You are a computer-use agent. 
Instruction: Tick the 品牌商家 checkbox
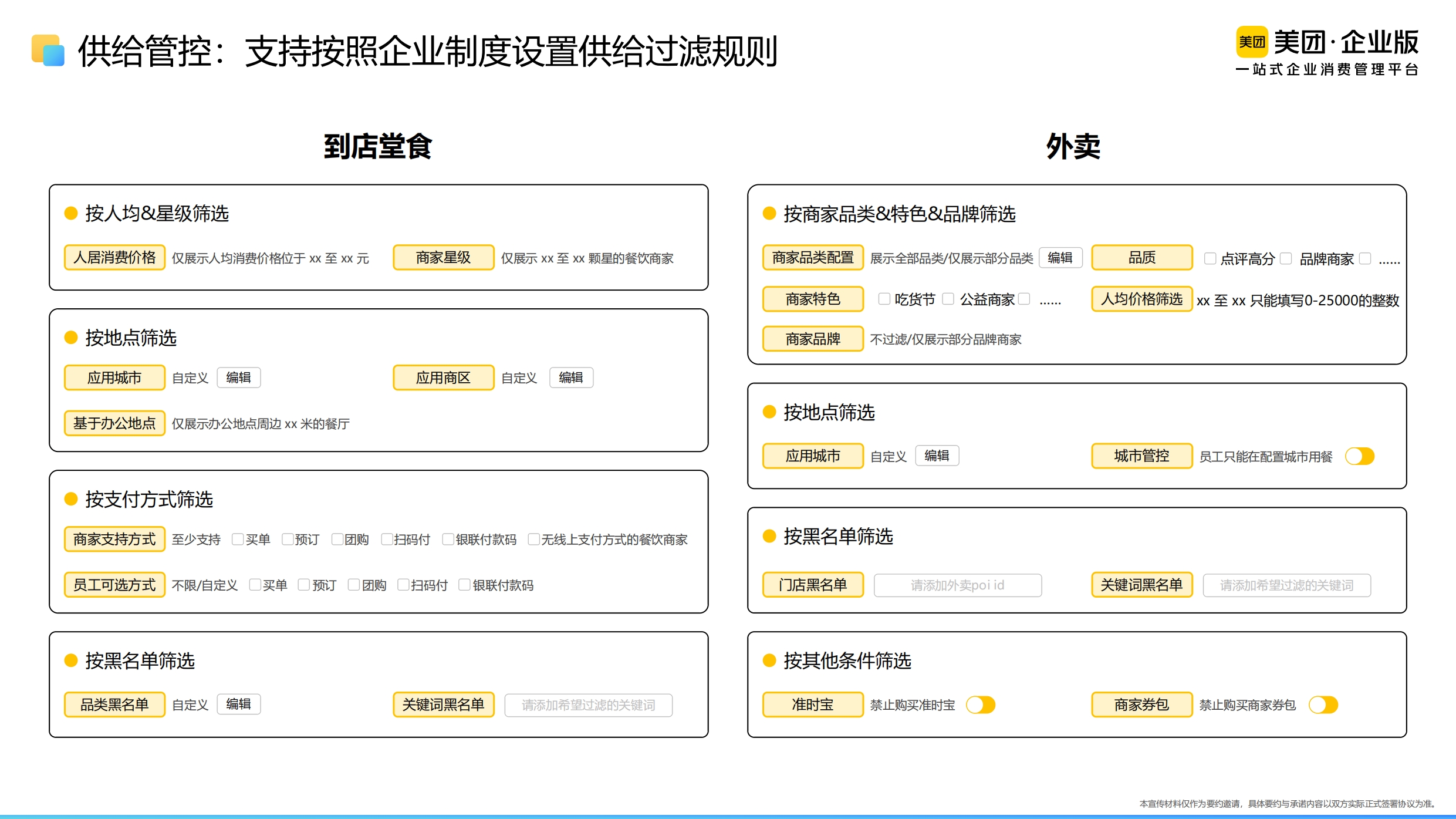pyautogui.click(x=1286, y=258)
